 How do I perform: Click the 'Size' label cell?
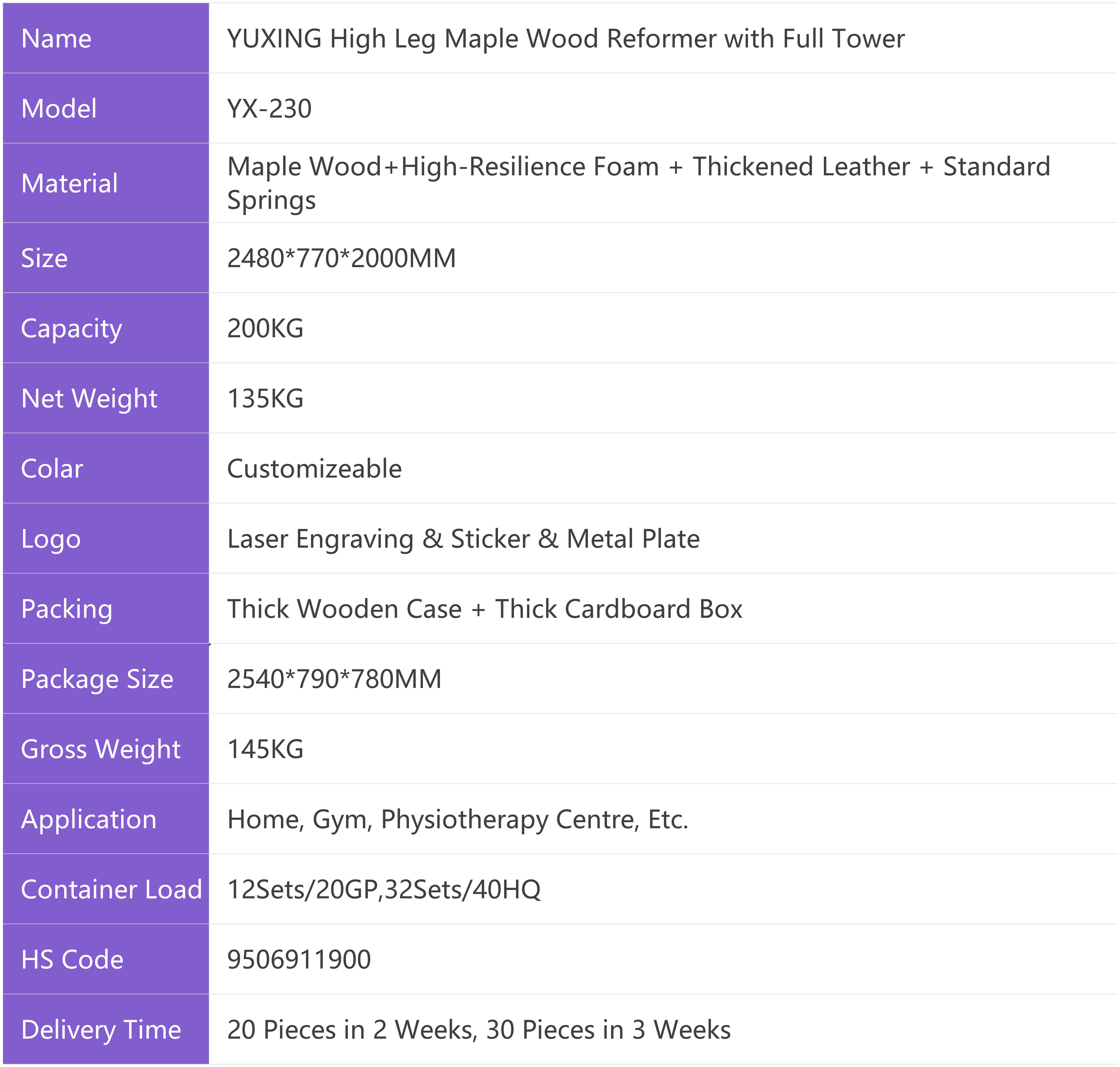(106, 258)
